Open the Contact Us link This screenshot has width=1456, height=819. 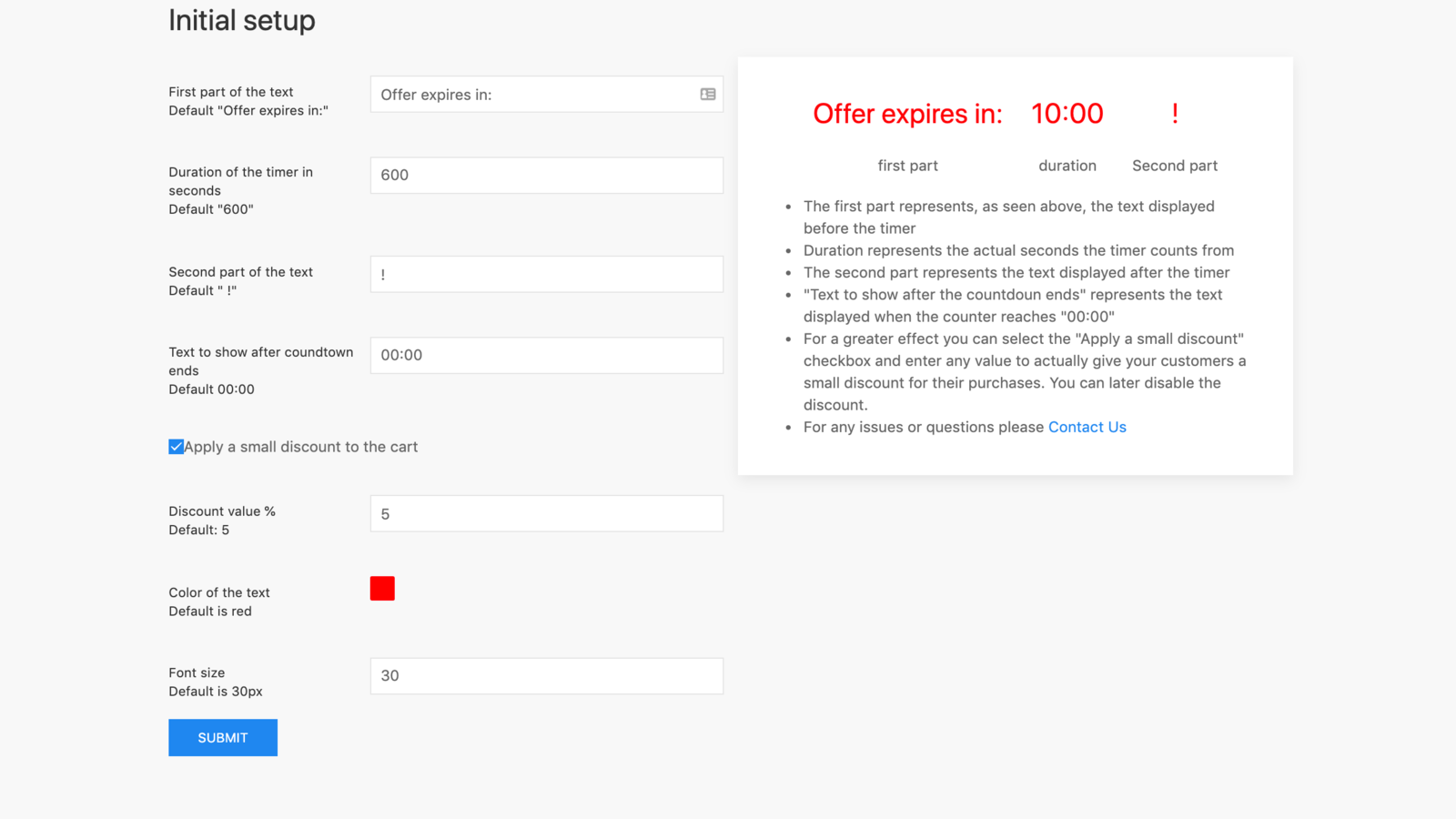(x=1087, y=427)
